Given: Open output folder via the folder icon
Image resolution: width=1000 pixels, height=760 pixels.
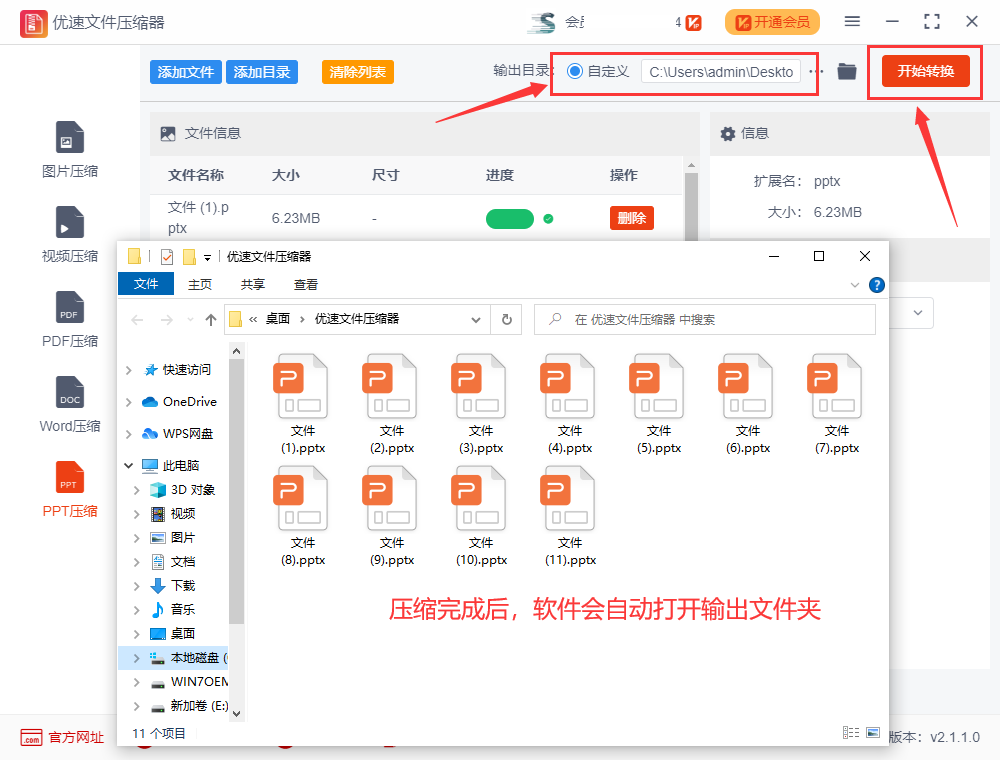Looking at the screenshot, I should tap(846, 71).
